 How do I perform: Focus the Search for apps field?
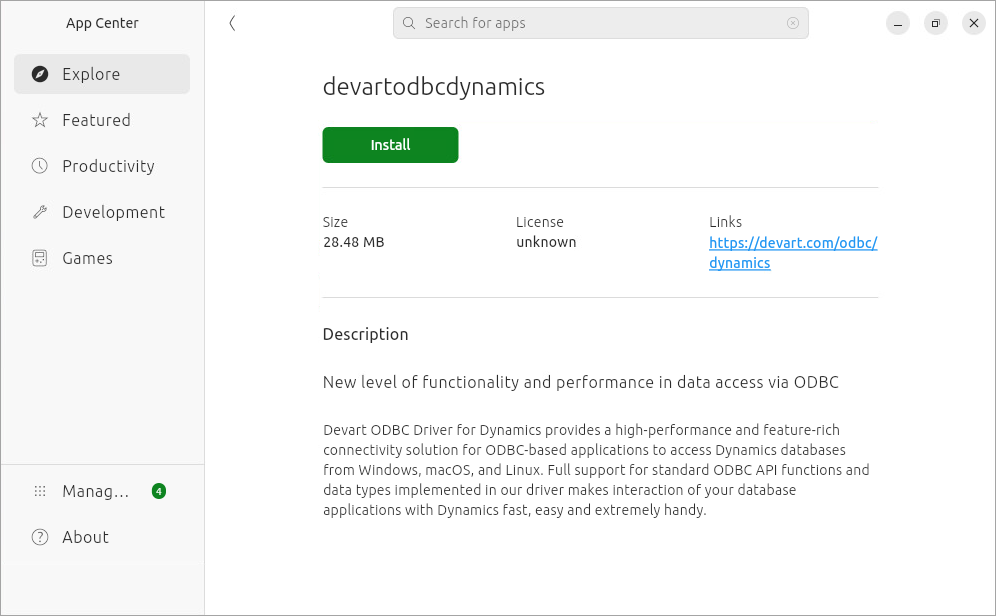(x=600, y=22)
